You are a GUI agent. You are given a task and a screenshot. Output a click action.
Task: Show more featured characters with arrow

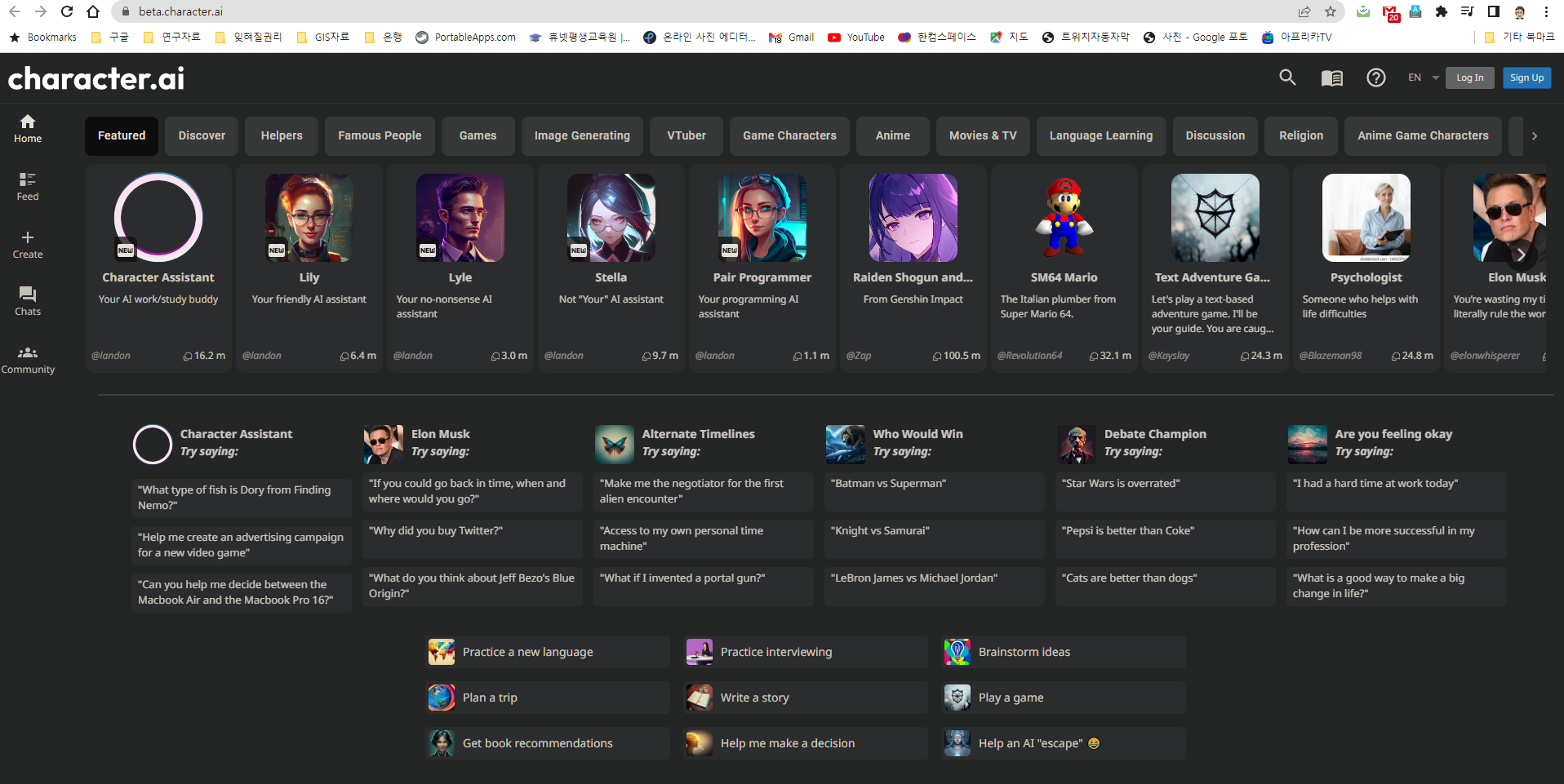click(1521, 255)
